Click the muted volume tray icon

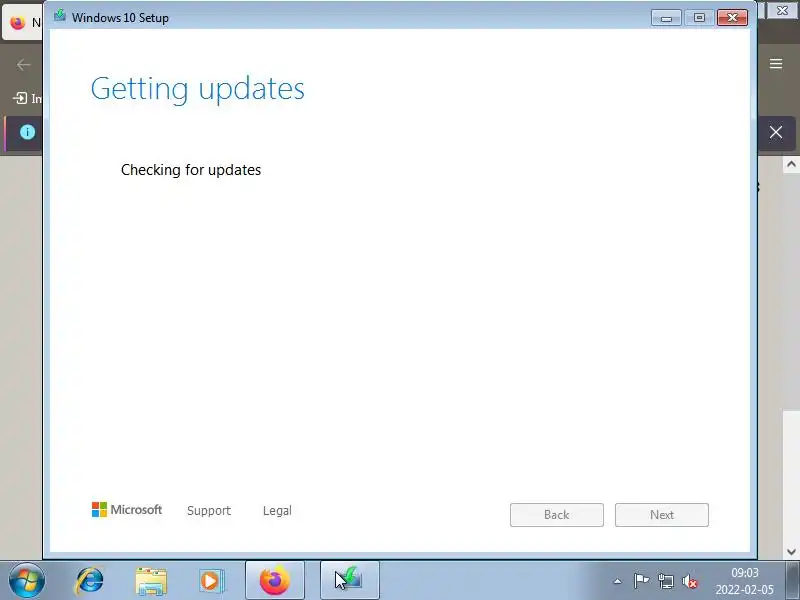pyautogui.click(x=690, y=581)
